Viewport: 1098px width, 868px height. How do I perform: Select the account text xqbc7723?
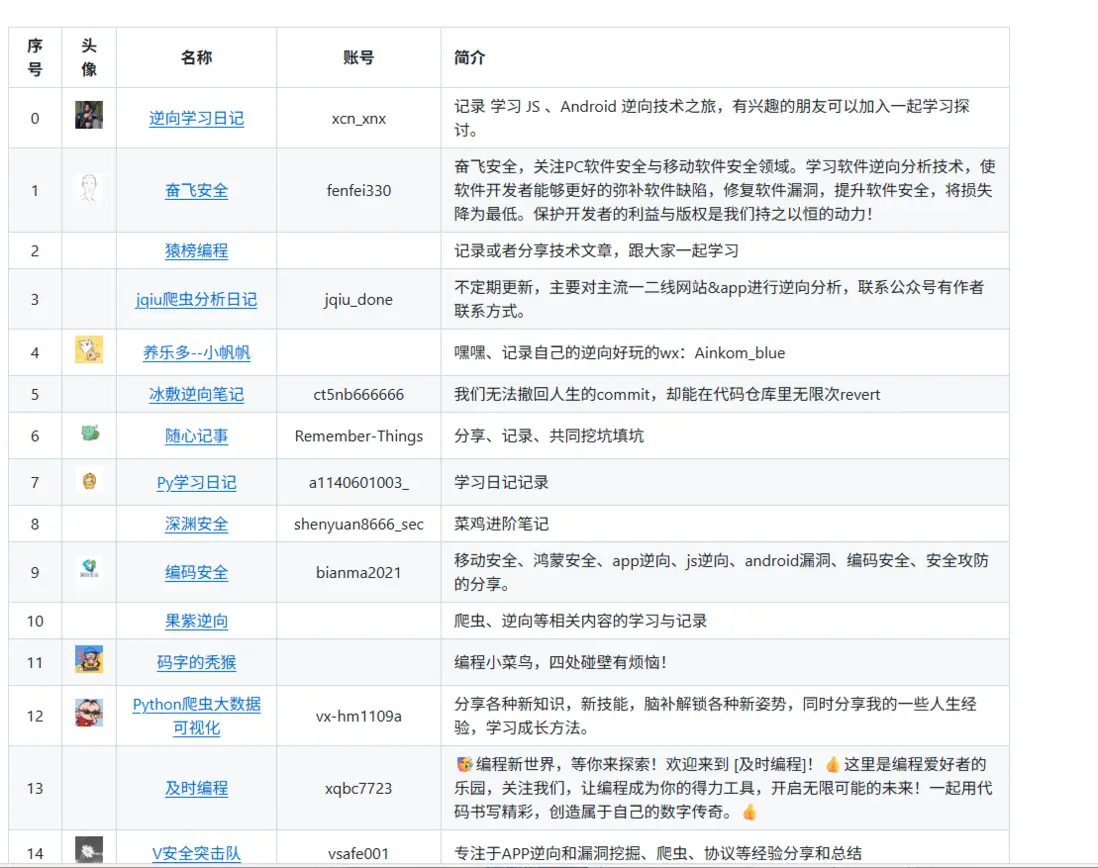coord(359,788)
